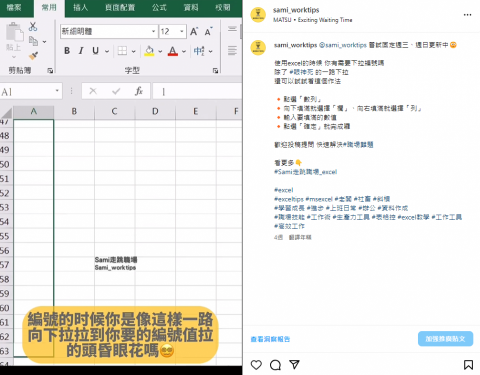Click the sami_worktips avatar in the post header
Screen dimensions: 480x375
point(258,15)
